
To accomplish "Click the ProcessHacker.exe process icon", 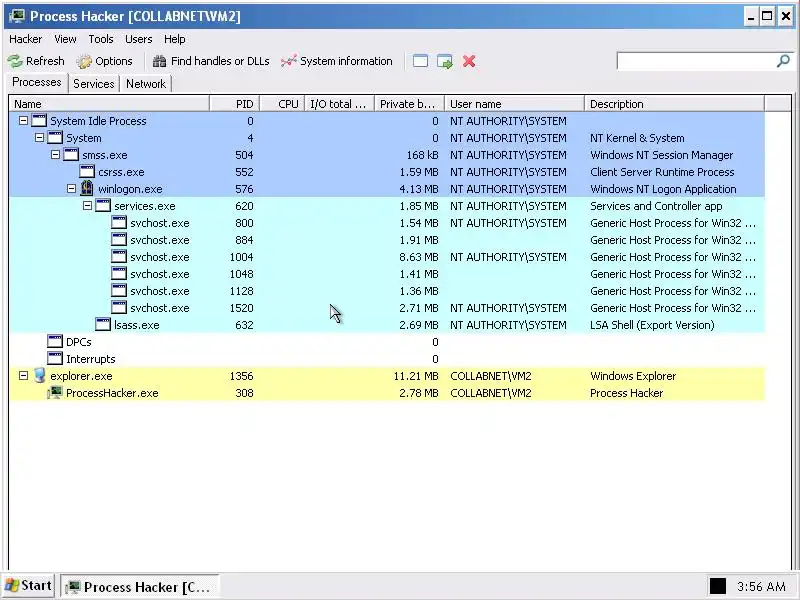I will (55, 393).
